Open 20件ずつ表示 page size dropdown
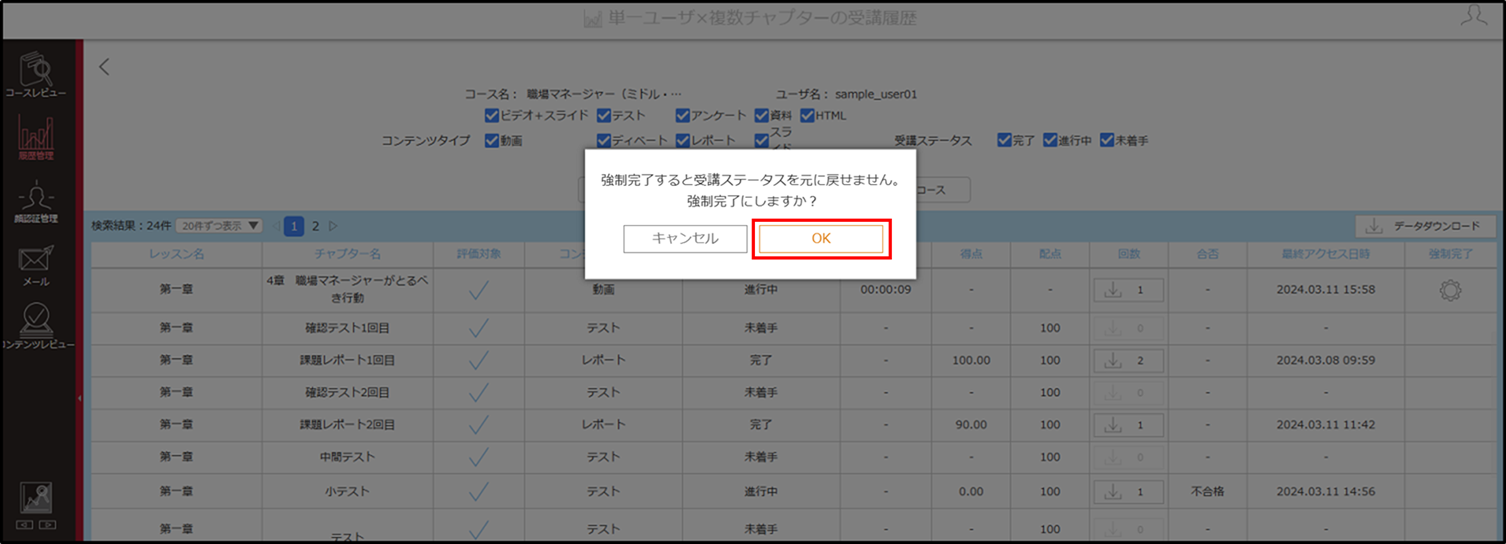 click(x=219, y=226)
